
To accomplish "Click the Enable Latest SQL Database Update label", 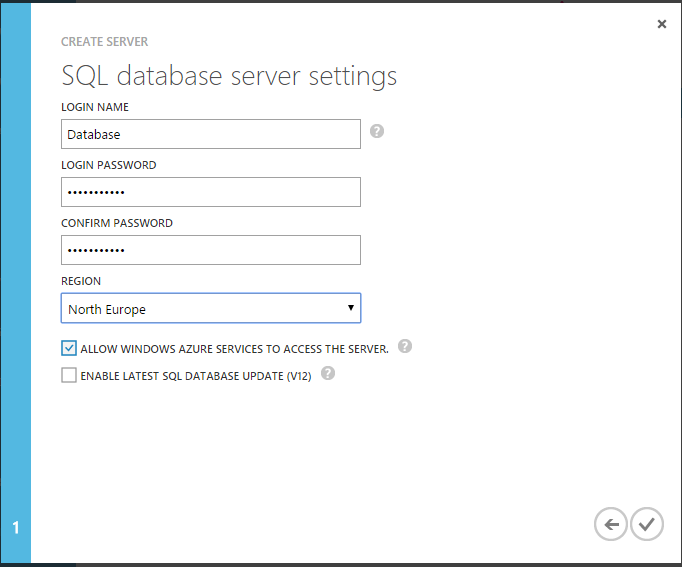I will click(196, 376).
